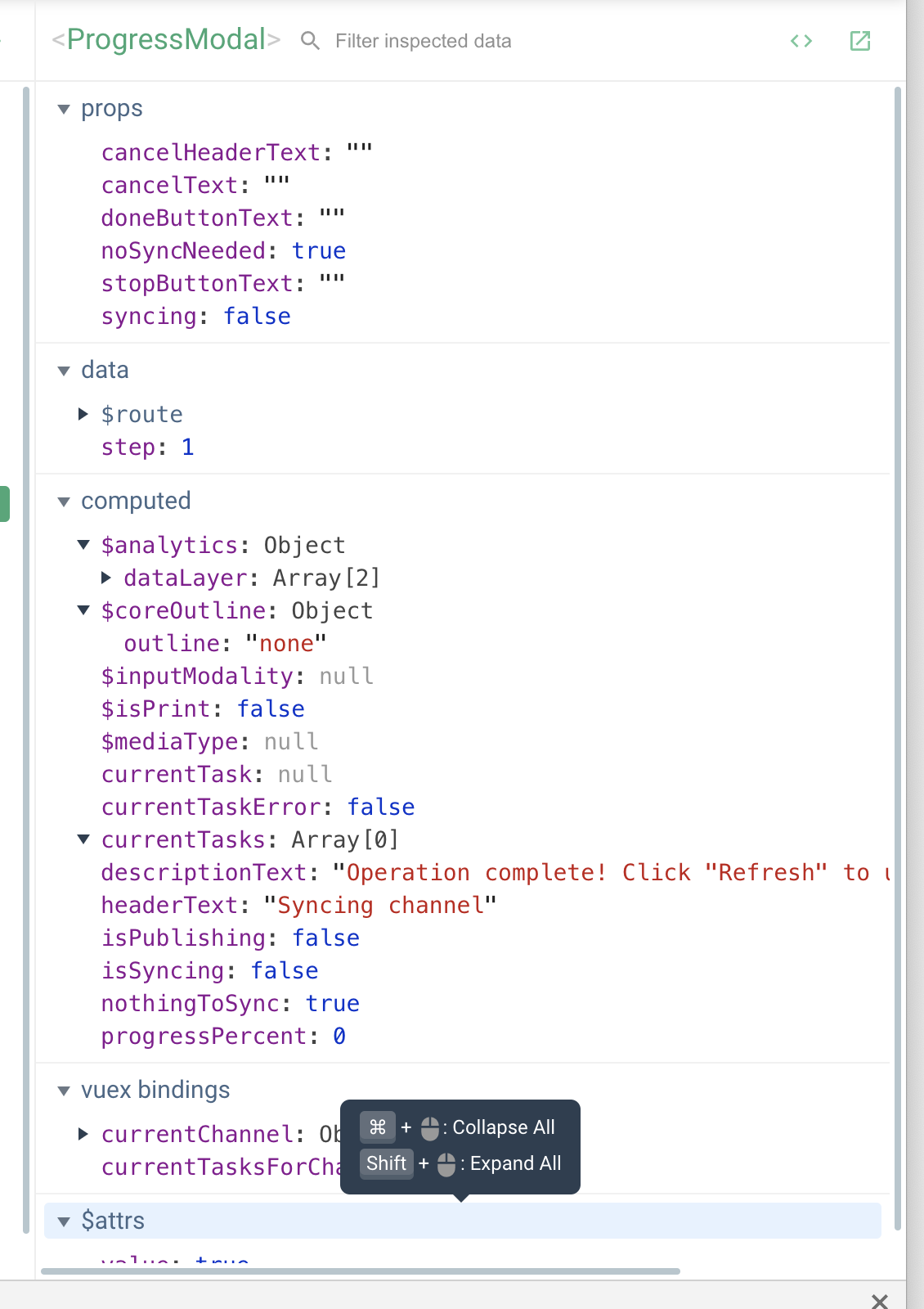Click the search magnifier icon

[x=310, y=41]
